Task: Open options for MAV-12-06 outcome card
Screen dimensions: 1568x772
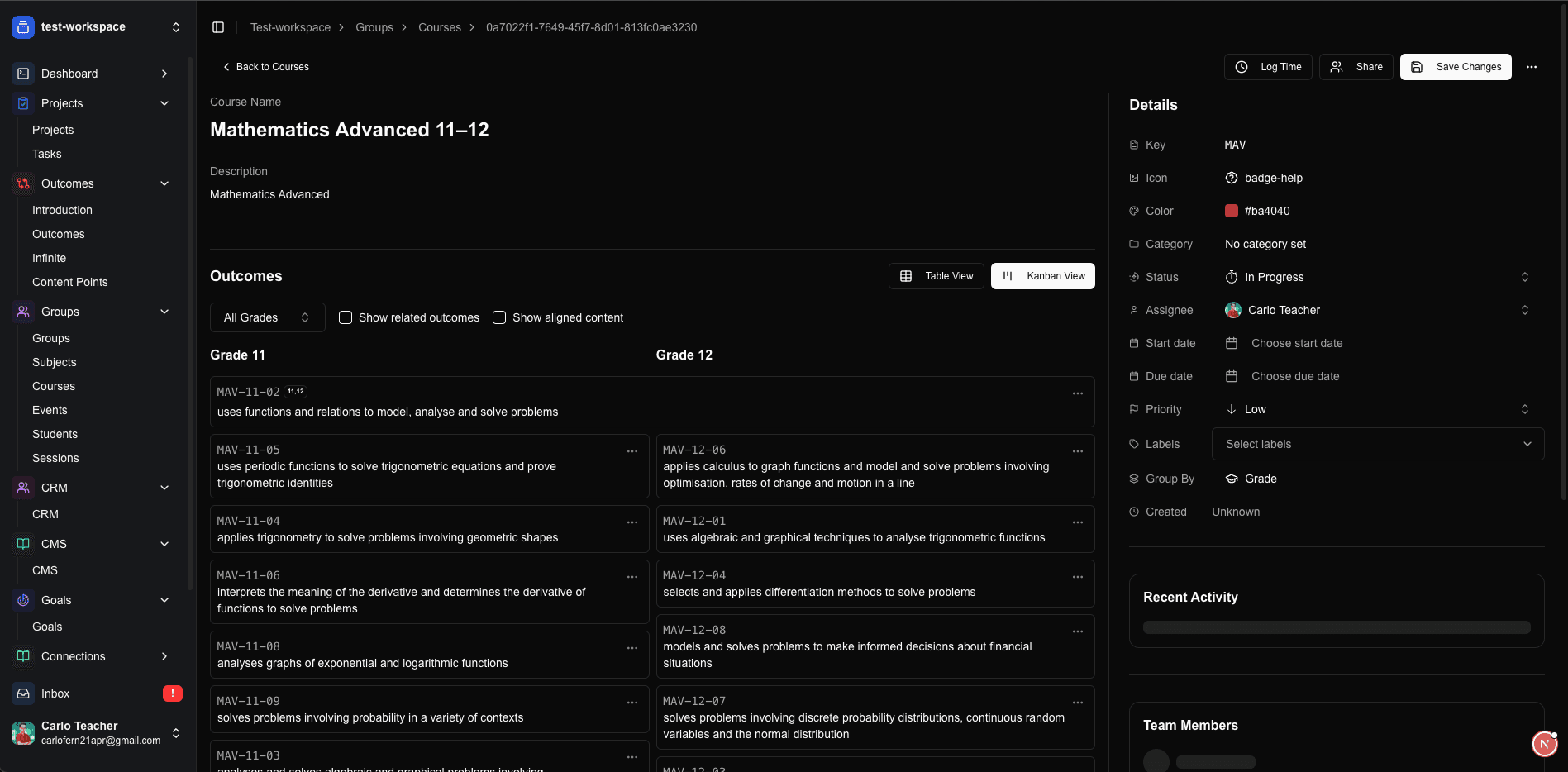Action: click(x=1078, y=451)
